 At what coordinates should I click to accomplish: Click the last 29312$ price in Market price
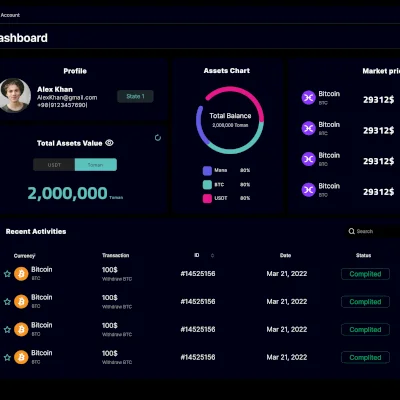379,192
